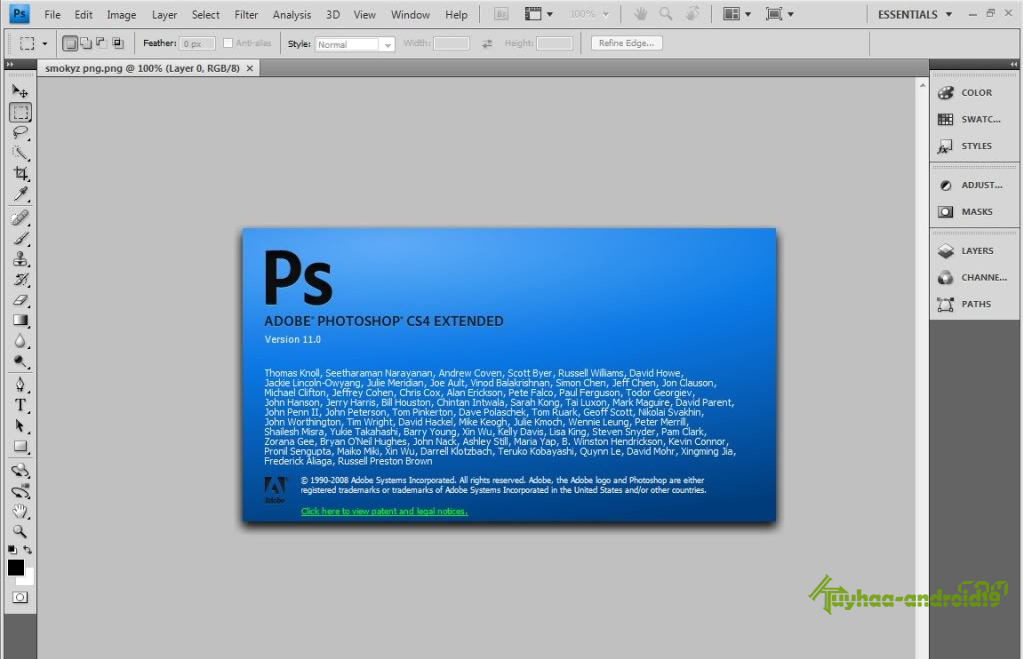Viewport: 1023px width, 659px height.
Task: Choose New Selection mode
Action: point(69,44)
